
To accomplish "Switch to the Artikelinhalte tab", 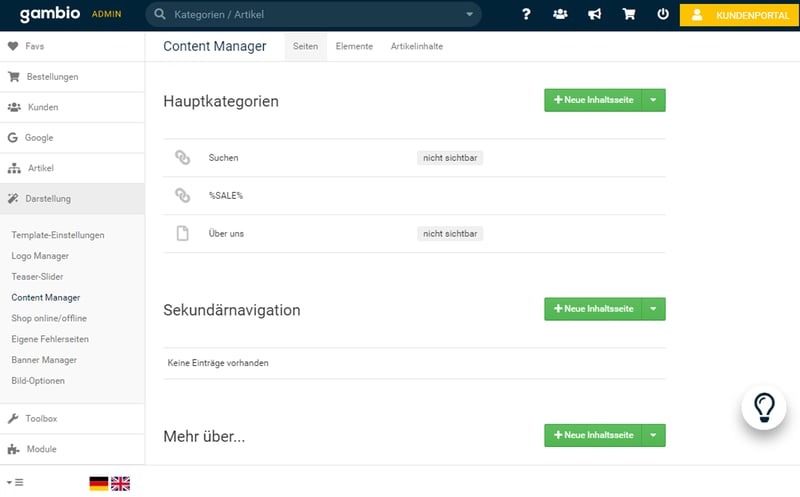I will point(417,47).
